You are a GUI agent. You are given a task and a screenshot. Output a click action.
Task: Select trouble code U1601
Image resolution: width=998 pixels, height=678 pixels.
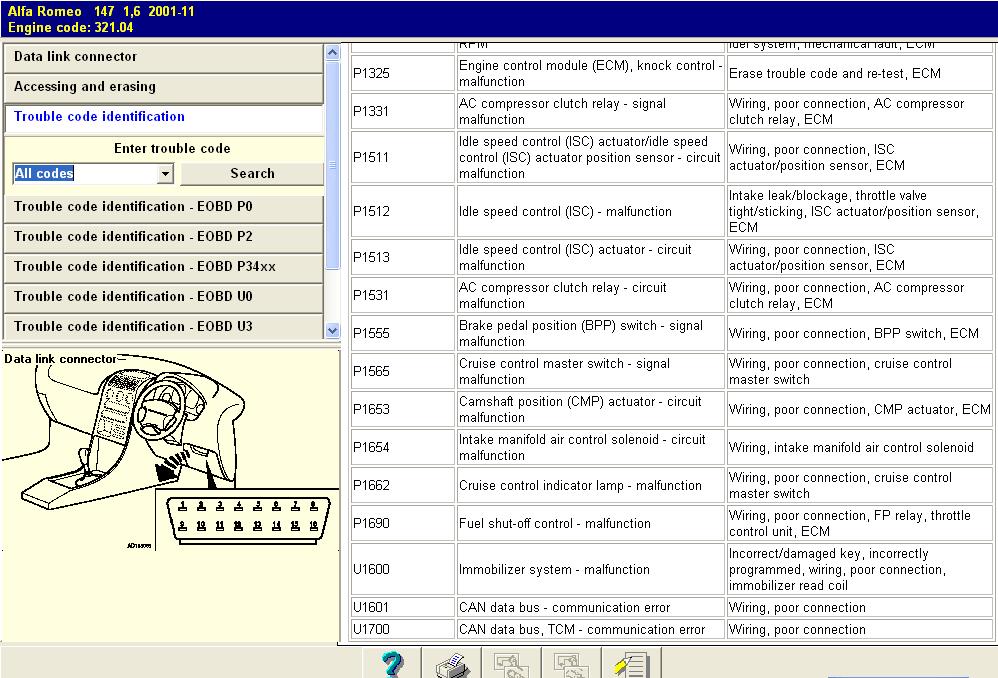[x=402, y=607]
